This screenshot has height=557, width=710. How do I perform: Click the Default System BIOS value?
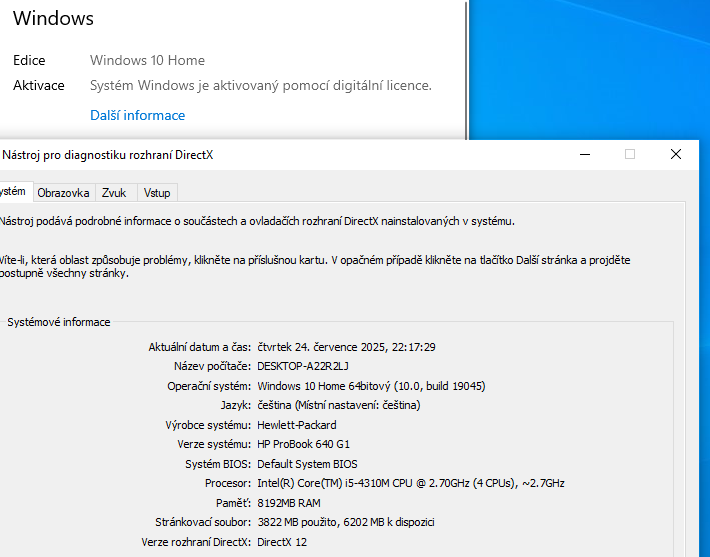[307, 464]
